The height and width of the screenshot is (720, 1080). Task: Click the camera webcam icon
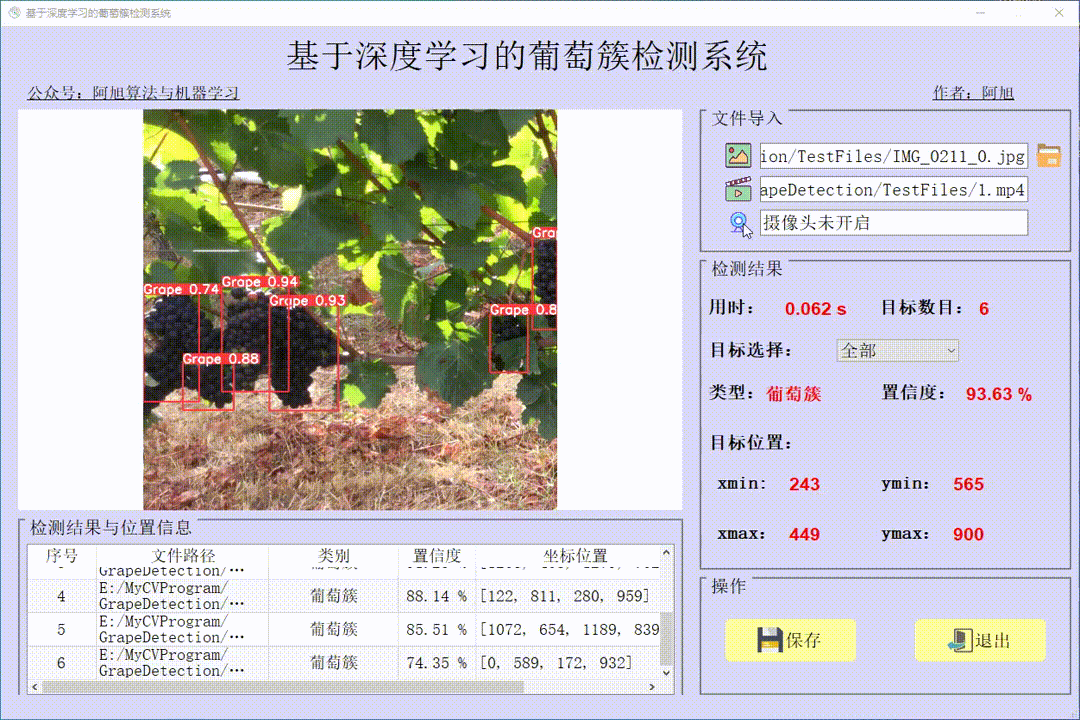click(x=739, y=223)
